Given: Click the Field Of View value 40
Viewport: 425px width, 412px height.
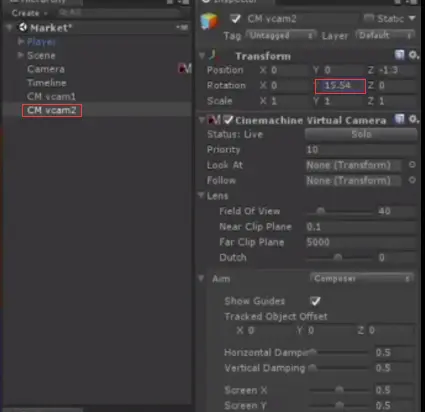Looking at the screenshot, I should click(x=396, y=211).
